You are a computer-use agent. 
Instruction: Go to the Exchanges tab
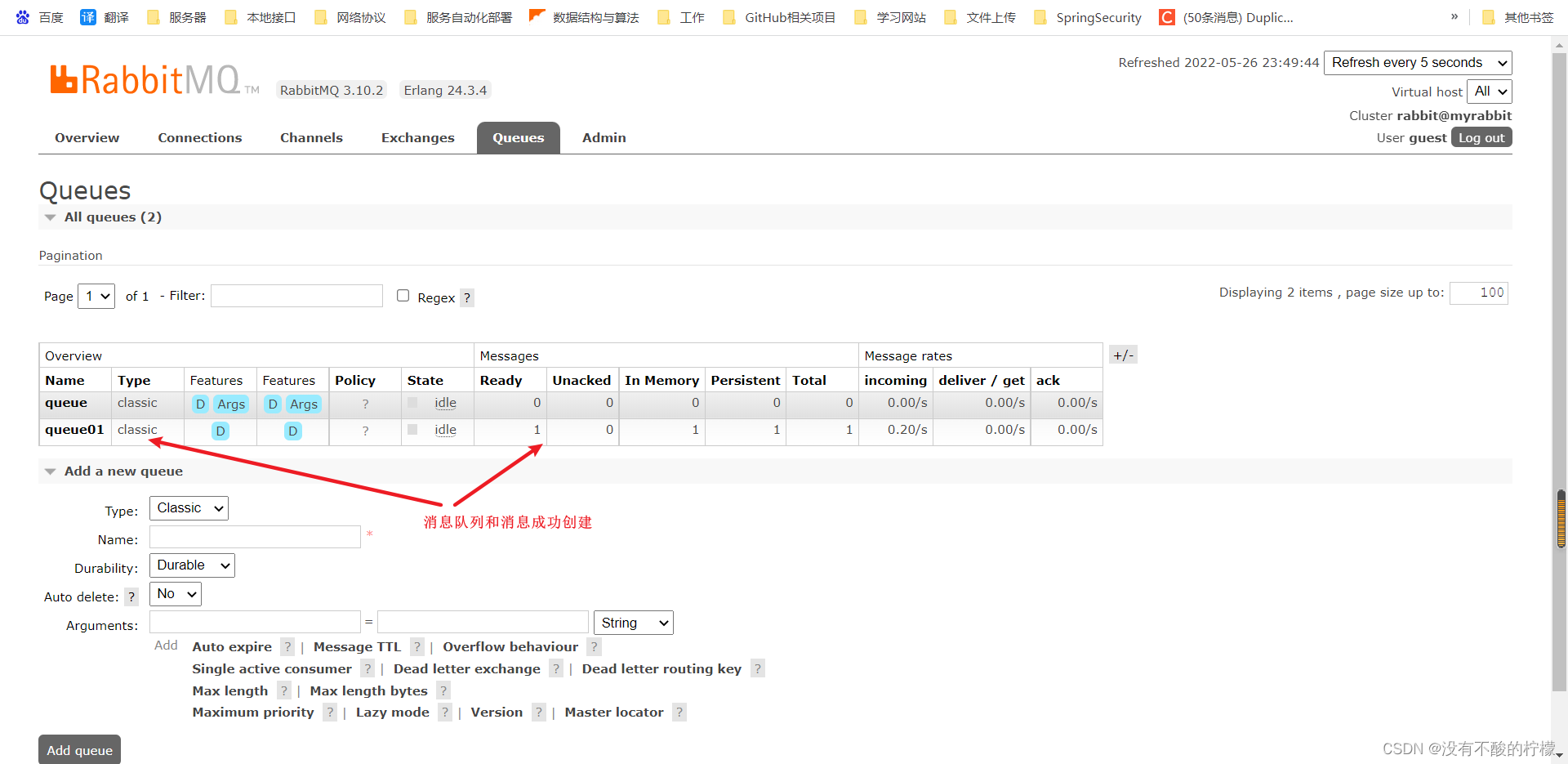418,138
